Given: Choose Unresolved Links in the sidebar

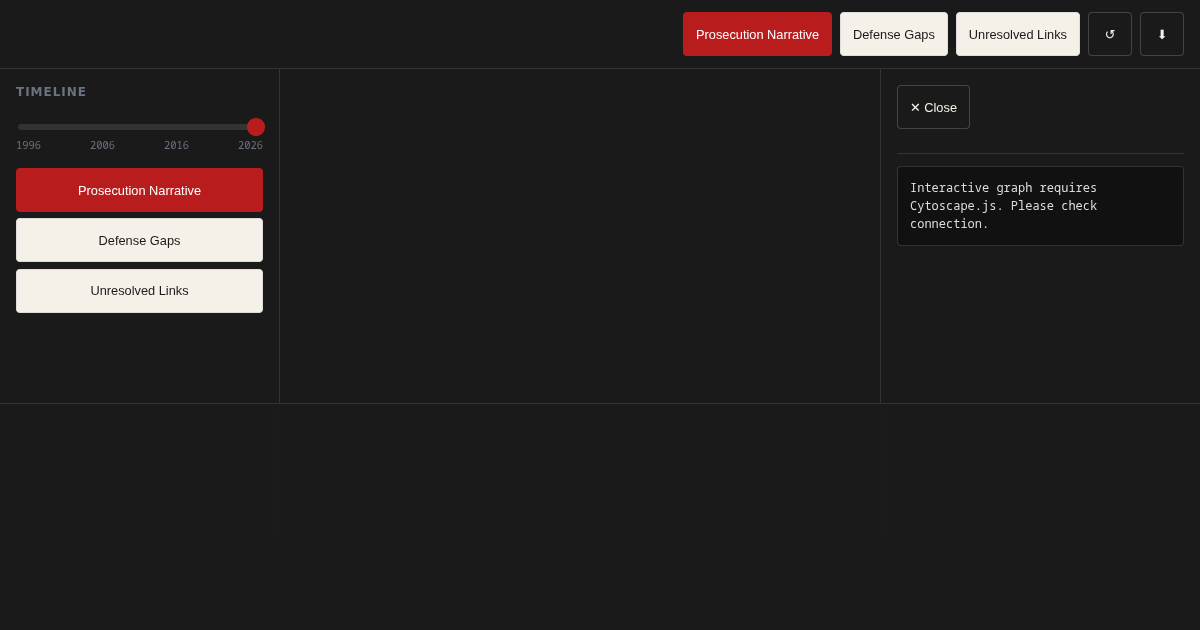Looking at the screenshot, I should [x=139, y=291].
